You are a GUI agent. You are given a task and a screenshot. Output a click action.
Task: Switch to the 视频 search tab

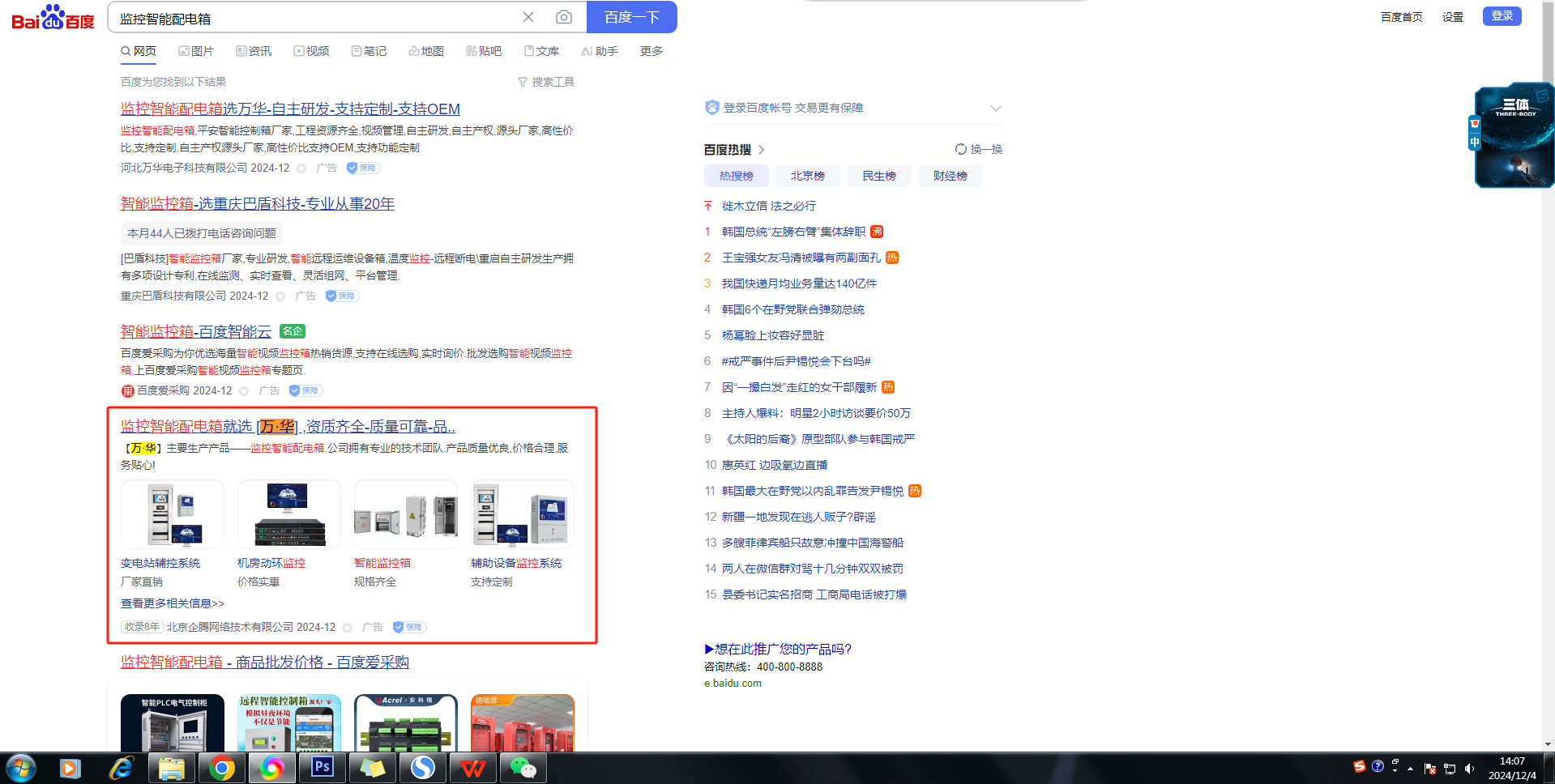(x=311, y=51)
